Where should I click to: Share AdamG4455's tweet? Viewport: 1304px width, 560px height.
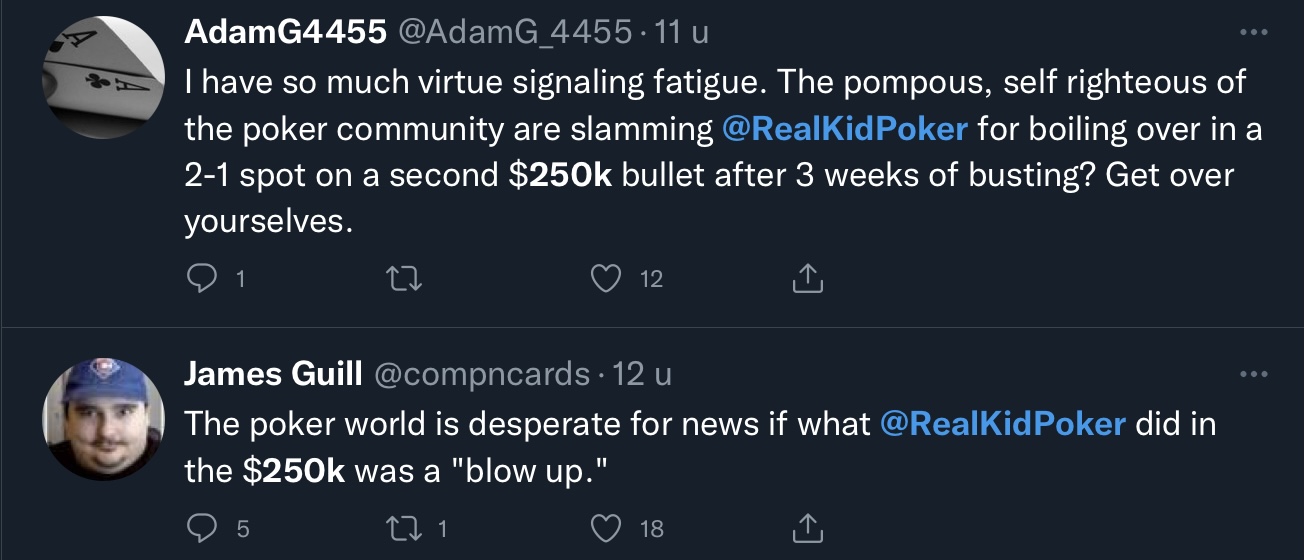click(x=807, y=279)
